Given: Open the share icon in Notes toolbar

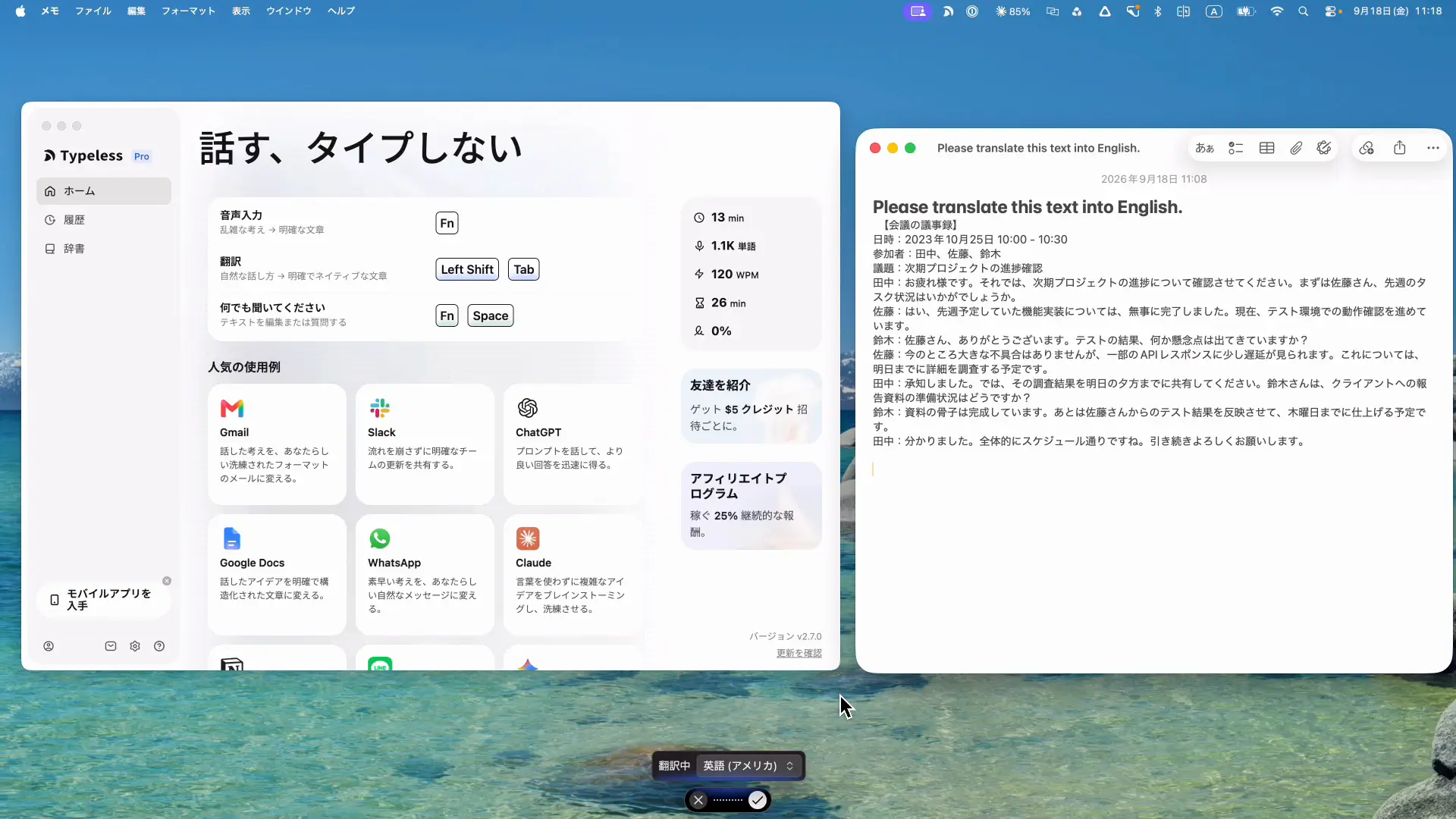Looking at the screenshot, I should [x=1400, y=148].
